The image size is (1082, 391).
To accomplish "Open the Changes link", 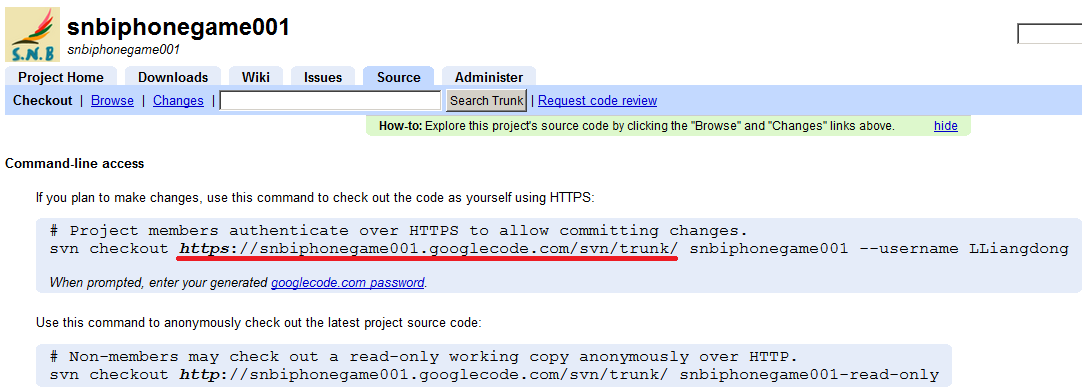I will (178, 101).
